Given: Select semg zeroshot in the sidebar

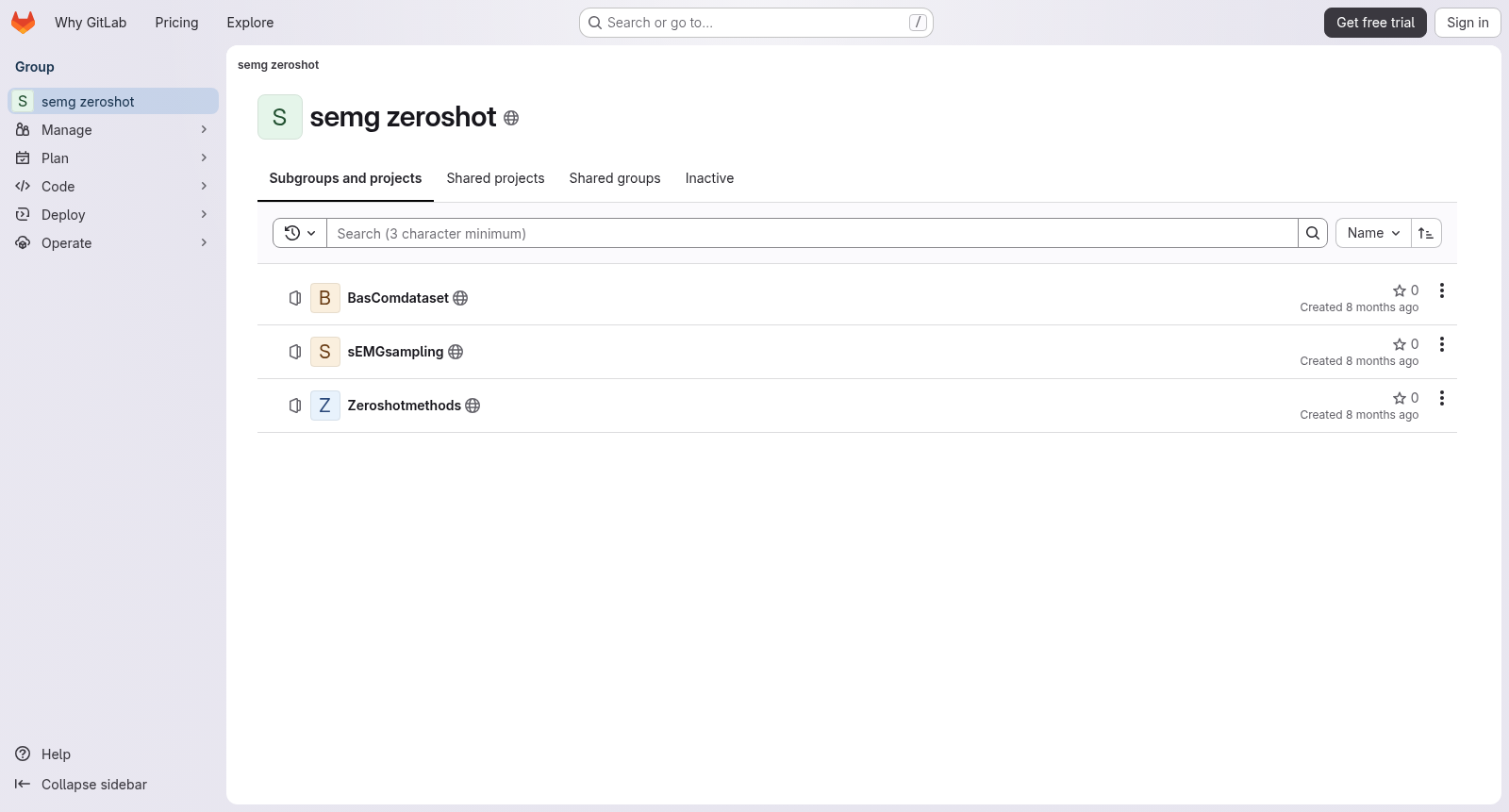Looking at the screenshot, I should coord(113,101).
